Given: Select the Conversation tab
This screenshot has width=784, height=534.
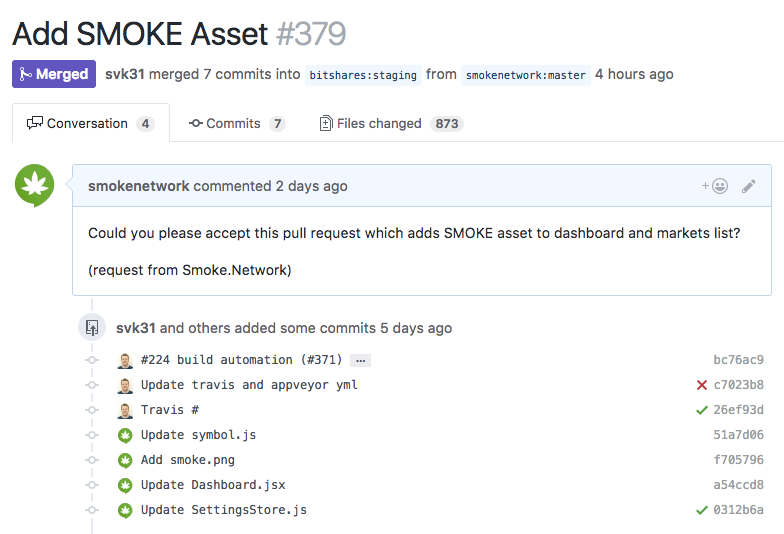Looking at the screenshot, I should [90, 123].
